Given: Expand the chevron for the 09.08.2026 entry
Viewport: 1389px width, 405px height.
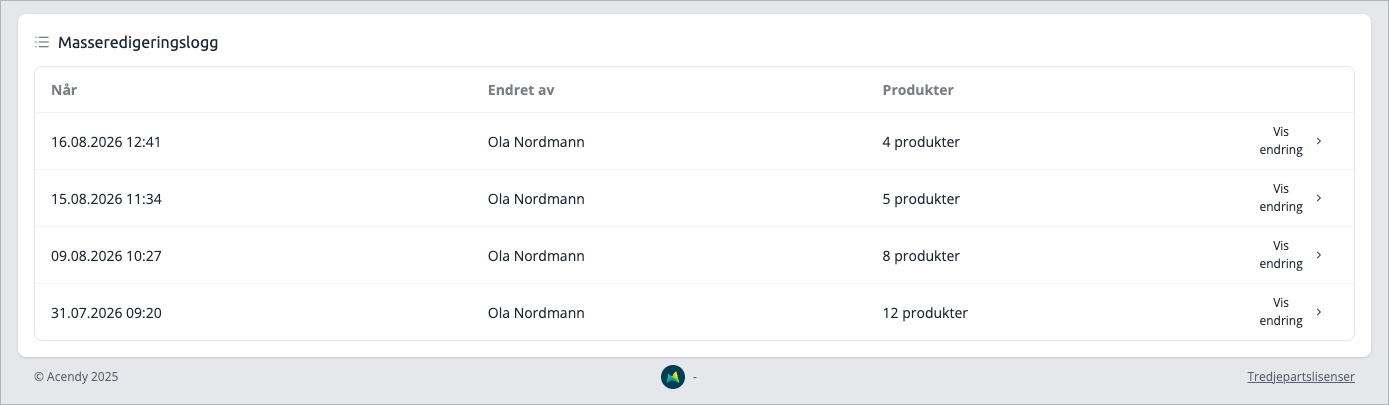Looking at the screenshot, I should [1318, 255].
